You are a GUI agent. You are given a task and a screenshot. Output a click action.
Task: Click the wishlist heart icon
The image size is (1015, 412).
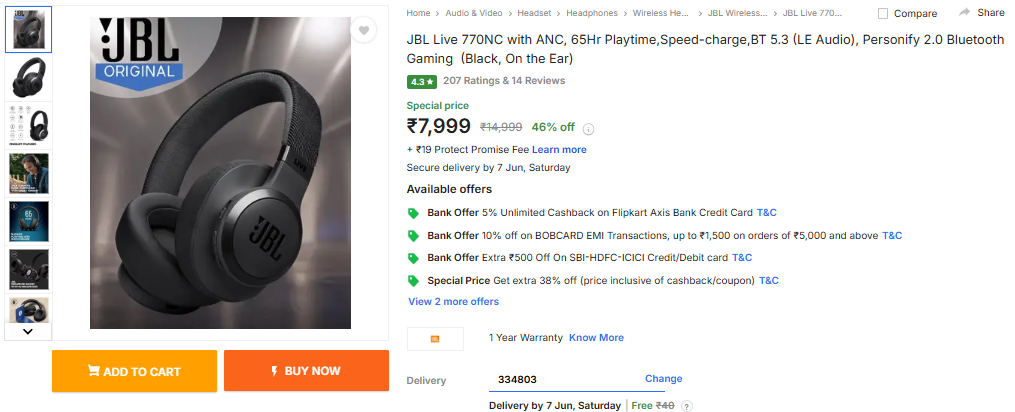364,31
